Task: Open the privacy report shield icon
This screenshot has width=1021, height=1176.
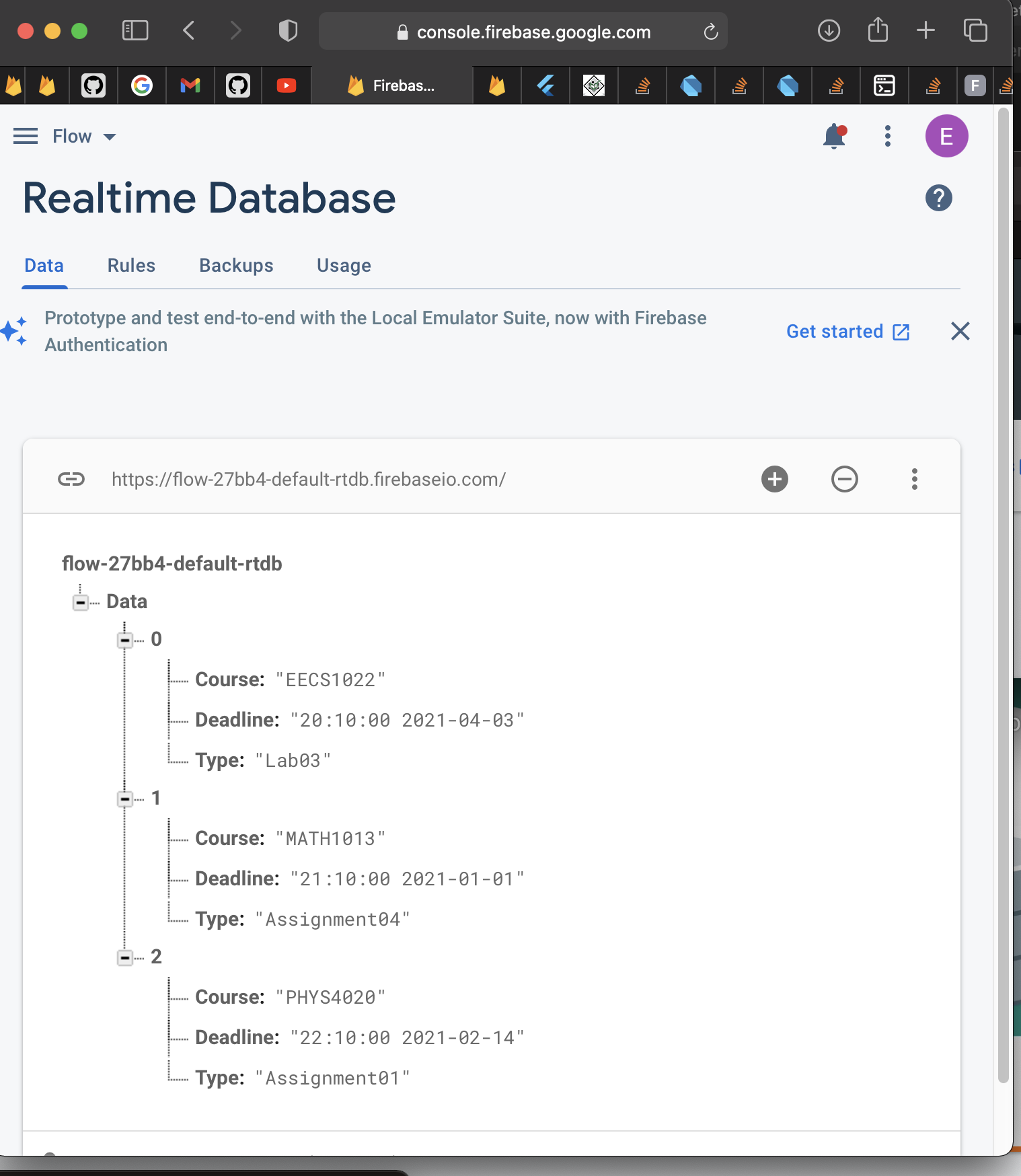Action: tap(288, 30)
